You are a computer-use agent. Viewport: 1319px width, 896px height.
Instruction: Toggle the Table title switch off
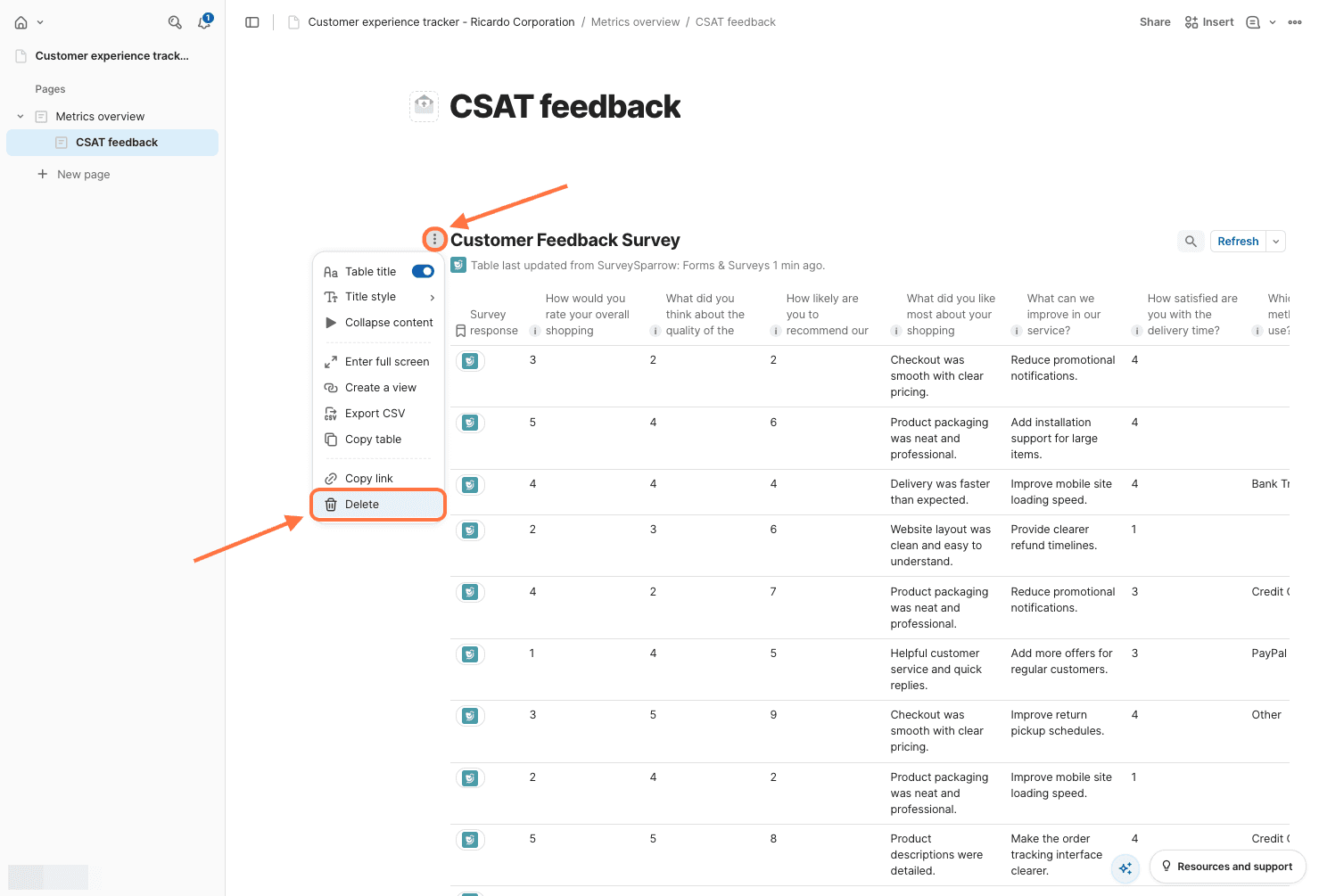tap(423, 272)
